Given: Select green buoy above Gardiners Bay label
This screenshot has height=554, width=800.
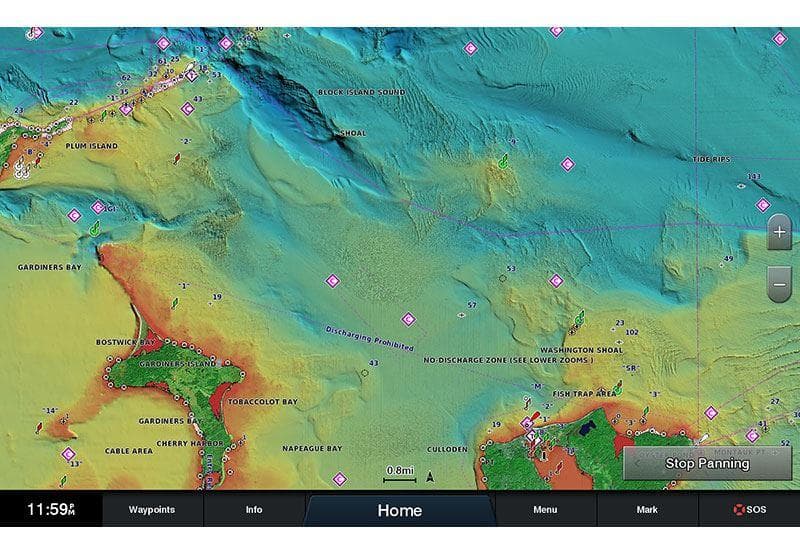Looking at the screenshot, I should click(x=94, y=228).
